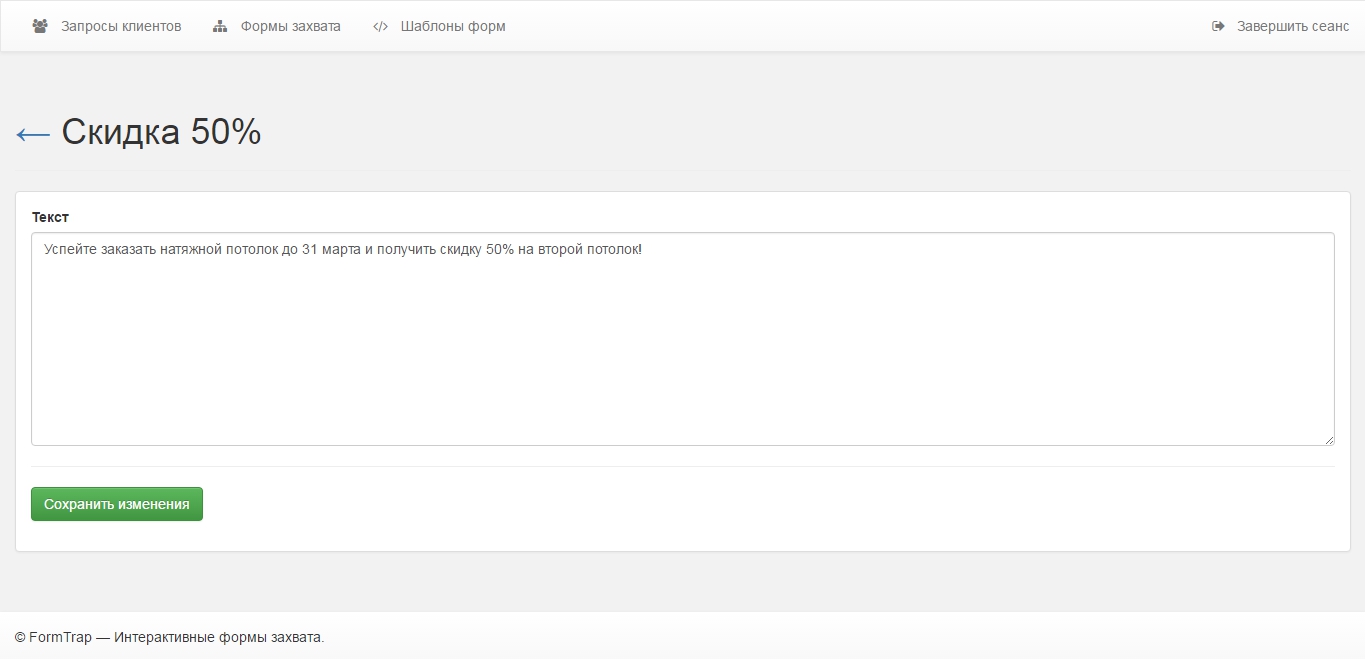The width and height of the screenshot is (1365, 659).
Task: Click the word Успейте in the textarea
Action: [70, 249]
